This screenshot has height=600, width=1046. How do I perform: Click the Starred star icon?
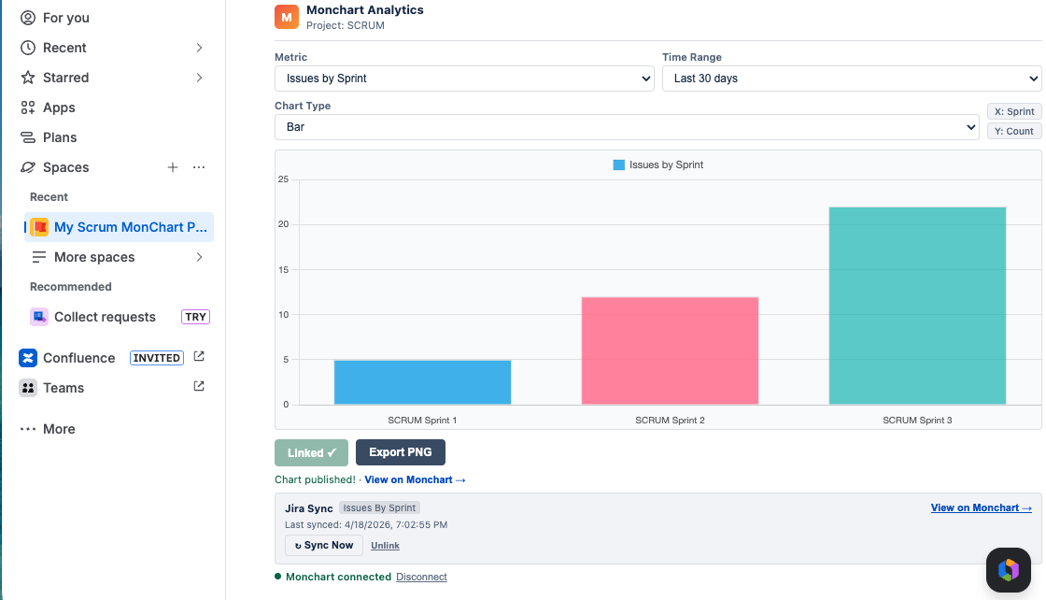pyautogui.click(x=27, y=77)
